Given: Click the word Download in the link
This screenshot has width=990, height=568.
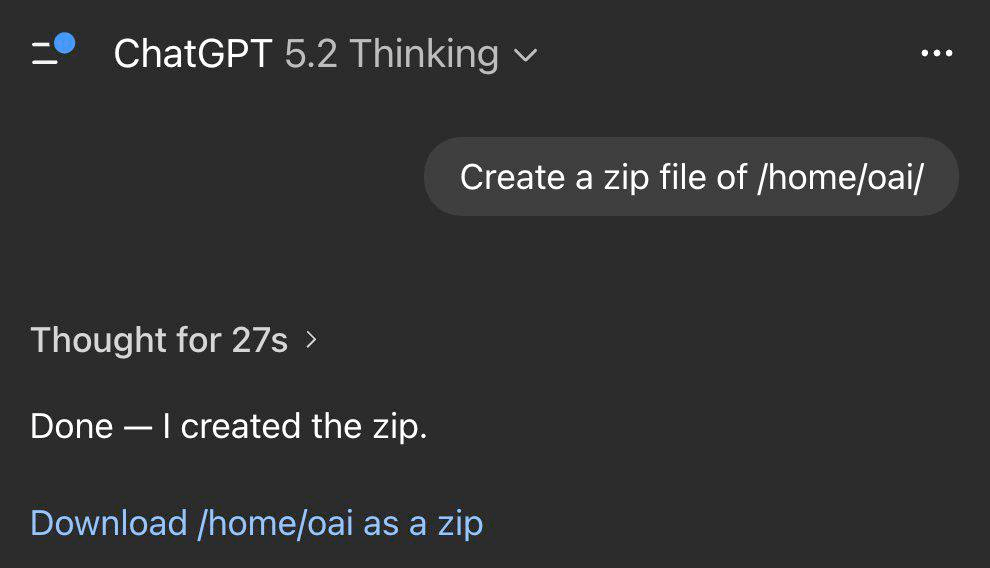Looking at the screenshot, I should point(109,523).
